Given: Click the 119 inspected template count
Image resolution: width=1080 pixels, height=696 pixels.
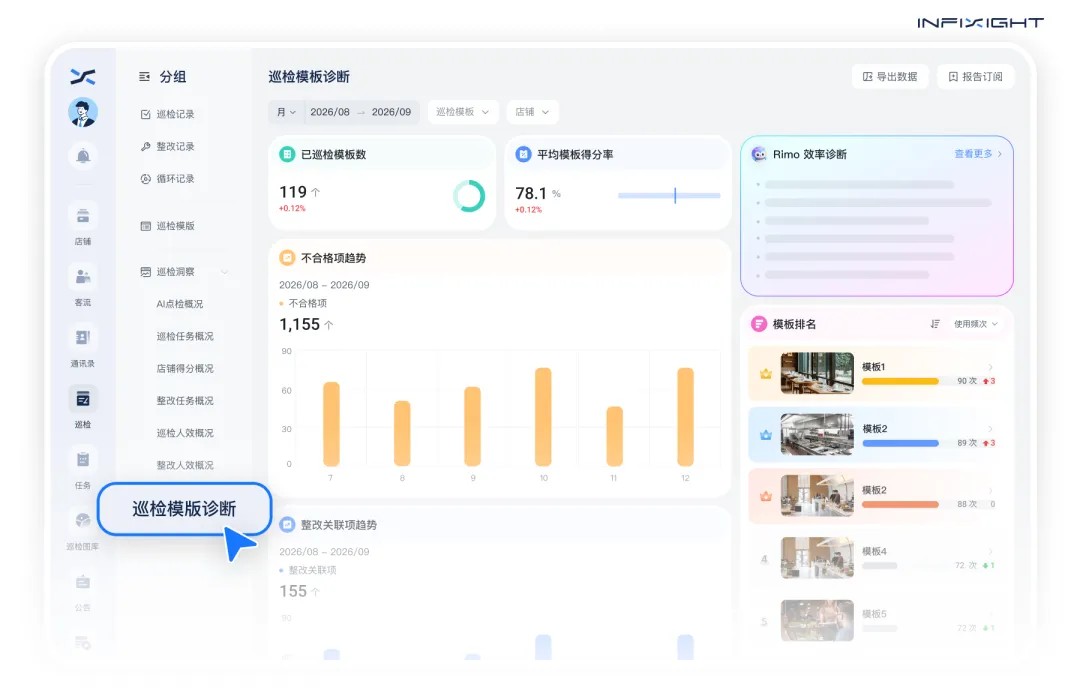Looking at the screenshot, I should point(293,192).
